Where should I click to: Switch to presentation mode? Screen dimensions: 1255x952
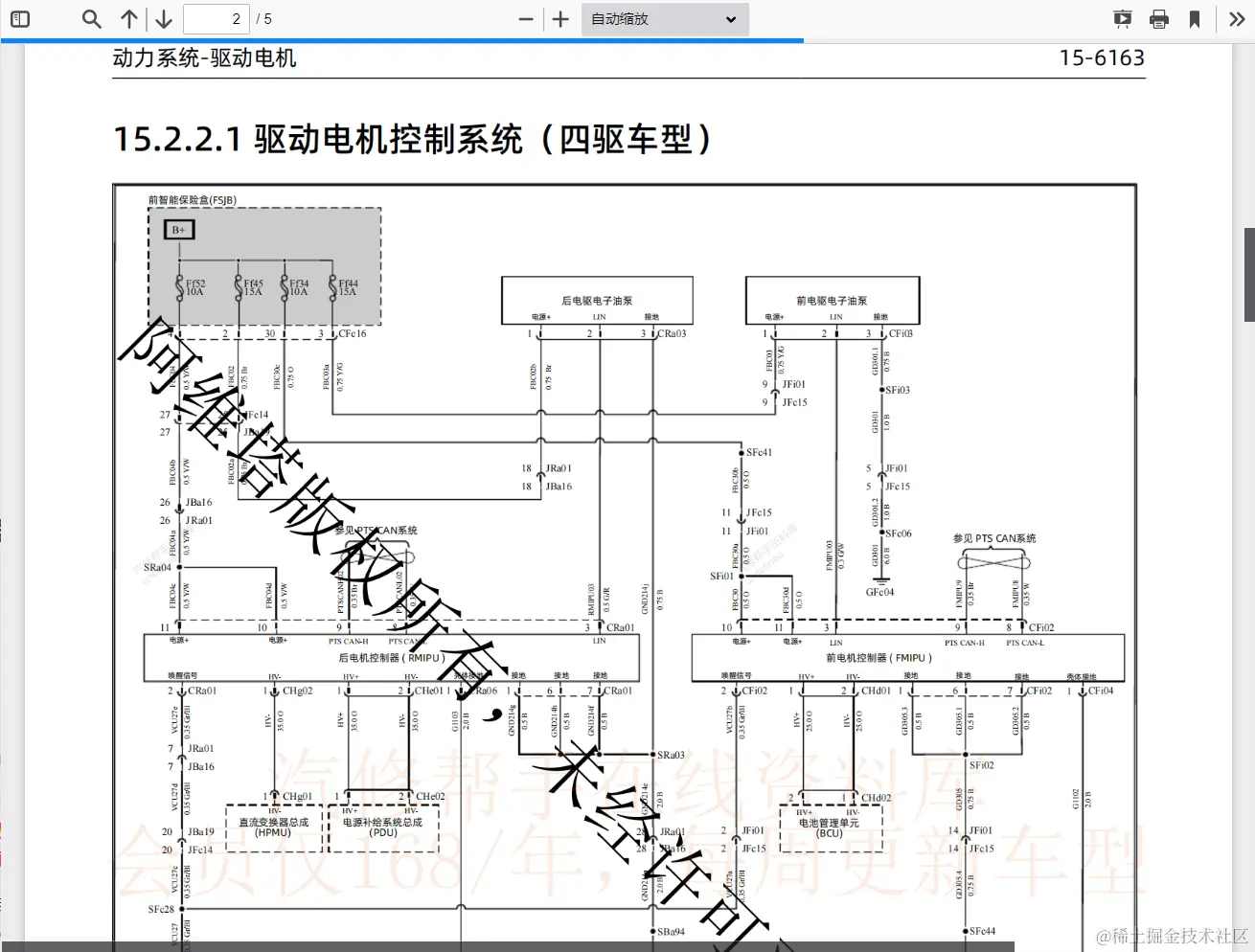point(1121,18)
